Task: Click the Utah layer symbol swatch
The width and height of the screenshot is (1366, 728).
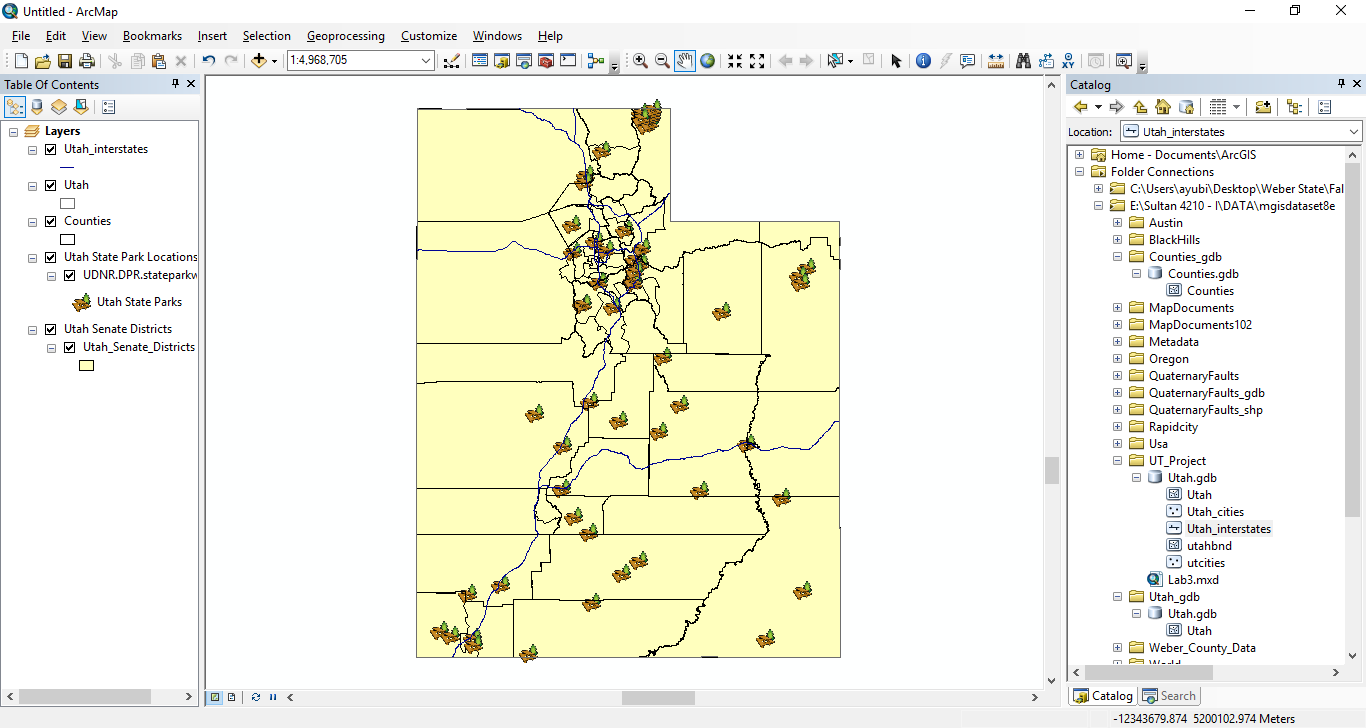Action: pyautogui.click(x=68, y=204)
